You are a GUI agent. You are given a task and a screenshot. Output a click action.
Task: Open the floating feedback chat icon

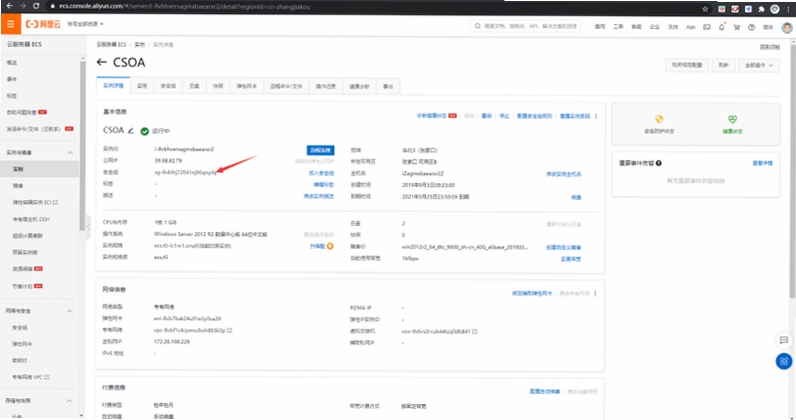[784, 340]
